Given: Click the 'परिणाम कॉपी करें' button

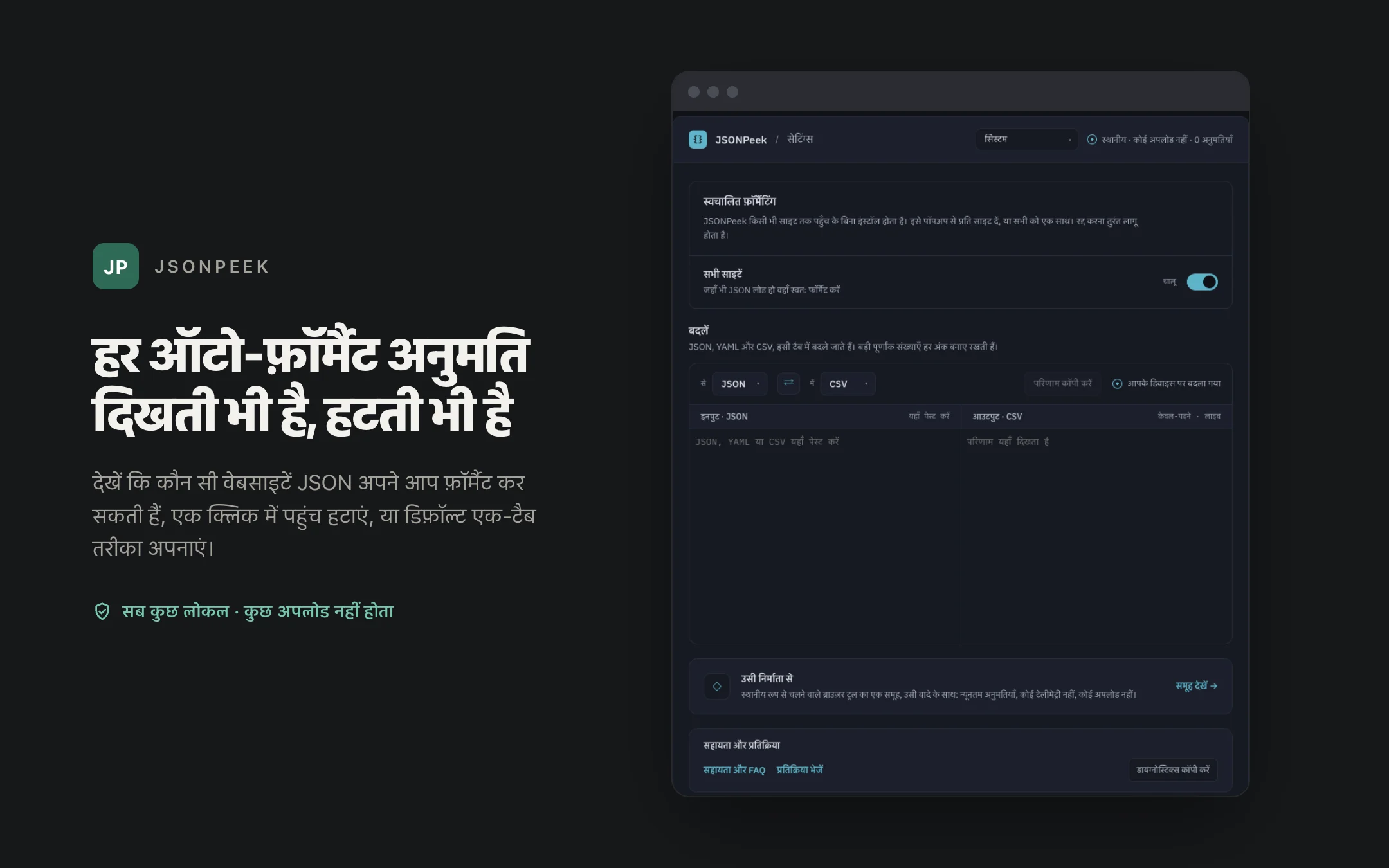Looking at the screenshot, I should click(x=1062, y=384).
